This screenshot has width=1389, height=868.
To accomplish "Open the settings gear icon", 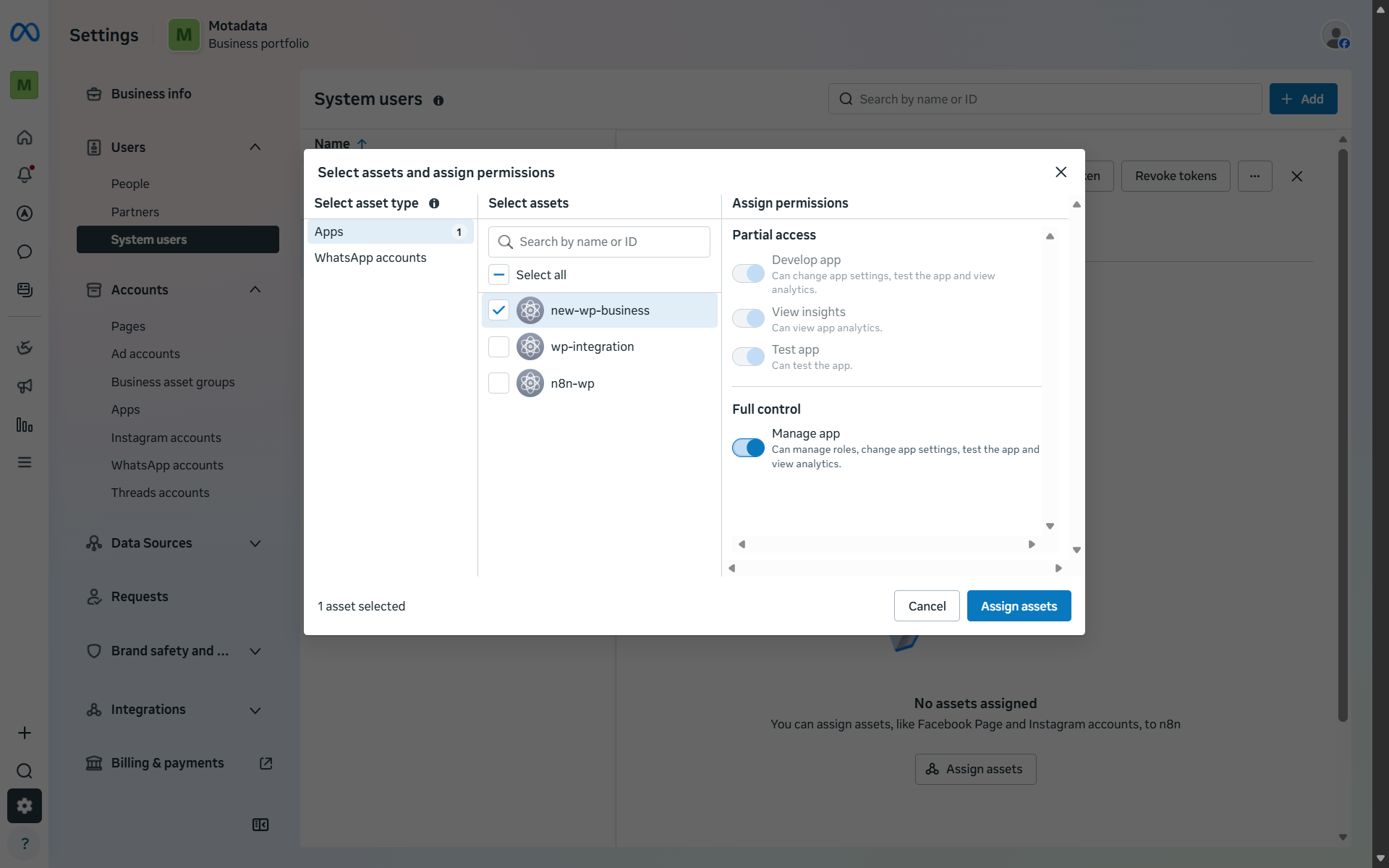I will point(25,806).
